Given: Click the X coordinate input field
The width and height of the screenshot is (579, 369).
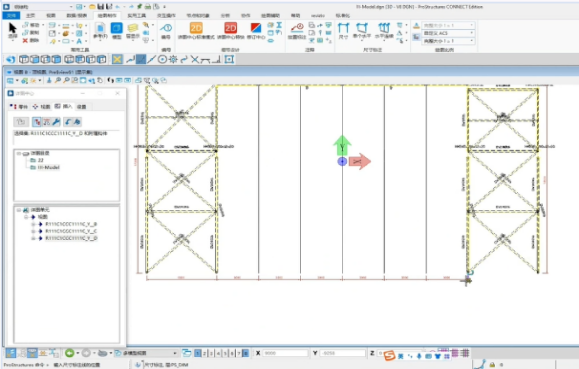Looking at the screenshot, I should coord(285,353).
